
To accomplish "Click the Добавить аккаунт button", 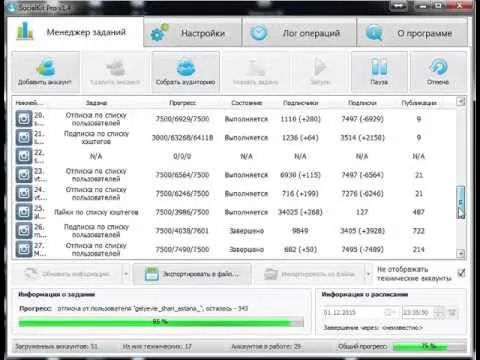I will pyautogui.click(x=45, y=72).
